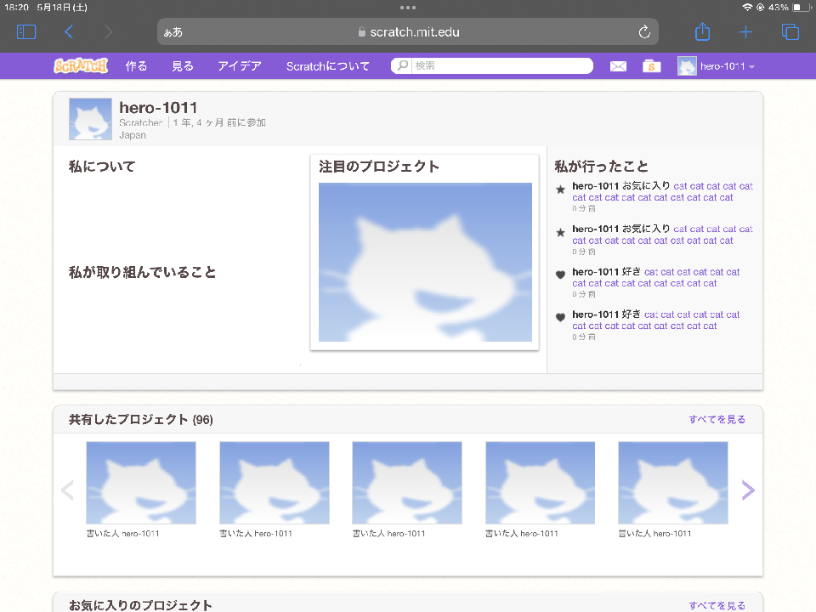Show all tabs overview icon

pos(790,32)
